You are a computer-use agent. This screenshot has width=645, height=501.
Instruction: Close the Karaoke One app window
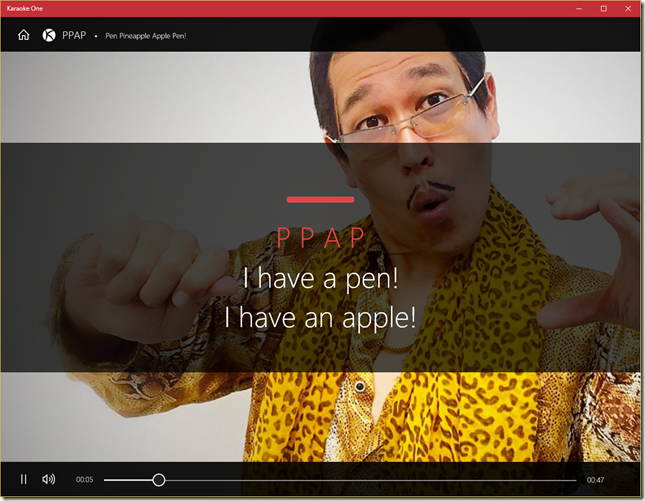pyautogui.click(x=630, y=8)
